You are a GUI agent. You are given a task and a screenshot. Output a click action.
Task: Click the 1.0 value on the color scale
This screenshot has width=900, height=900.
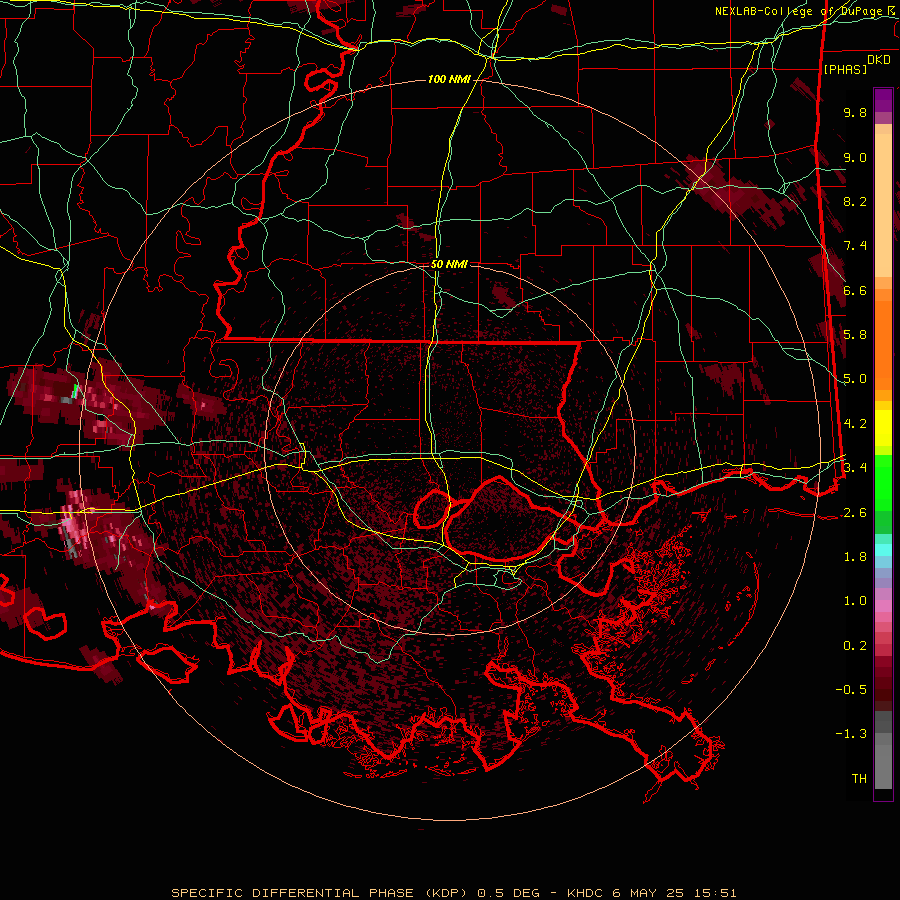[x=855, y=601]
